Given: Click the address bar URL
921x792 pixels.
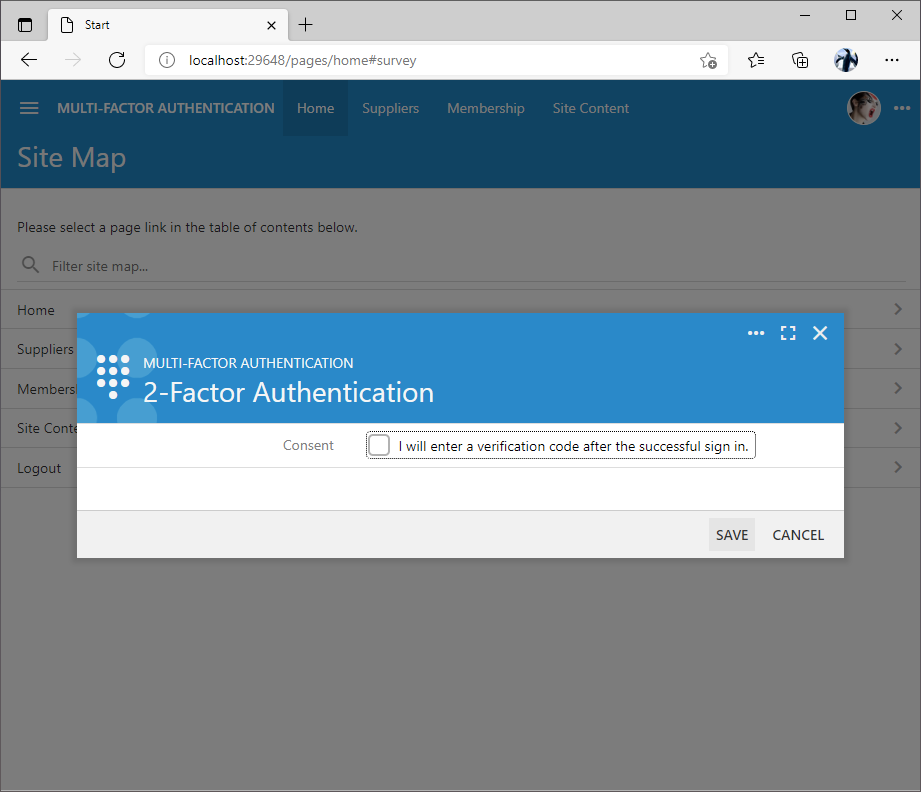Looking at the screenshot, I should tap(302, 60).
